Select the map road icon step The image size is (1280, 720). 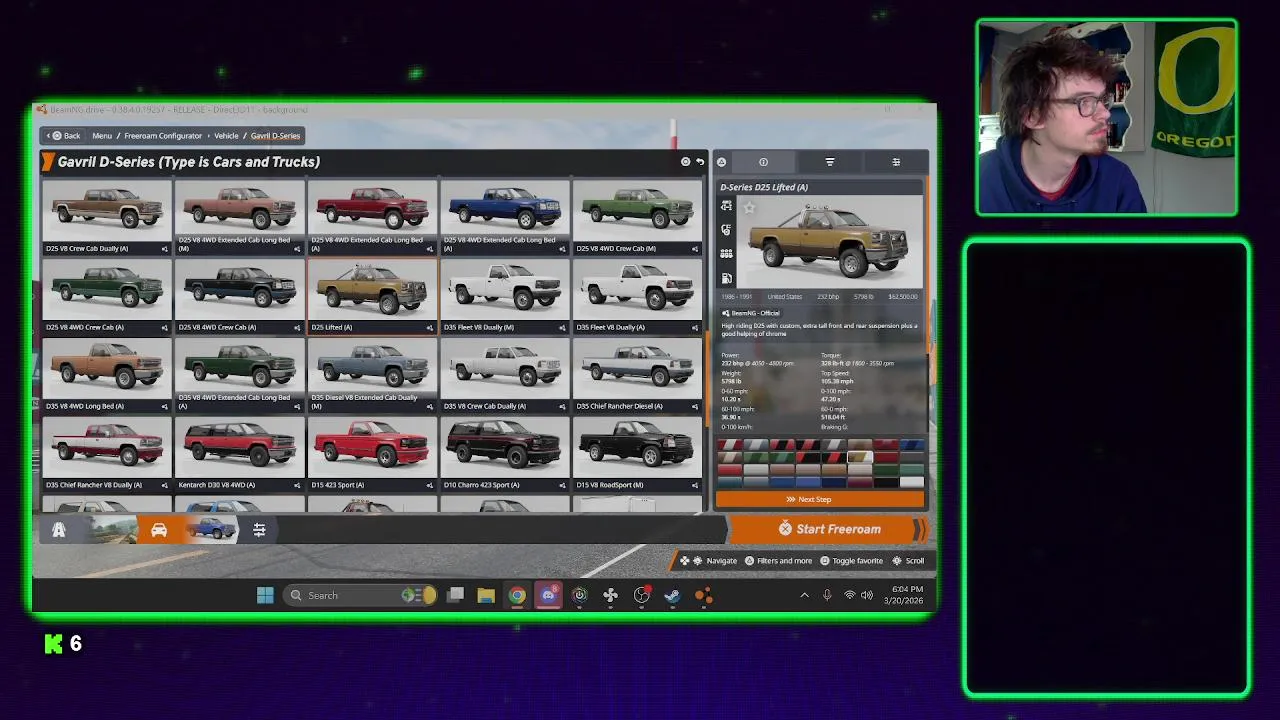tap(59, 530)
